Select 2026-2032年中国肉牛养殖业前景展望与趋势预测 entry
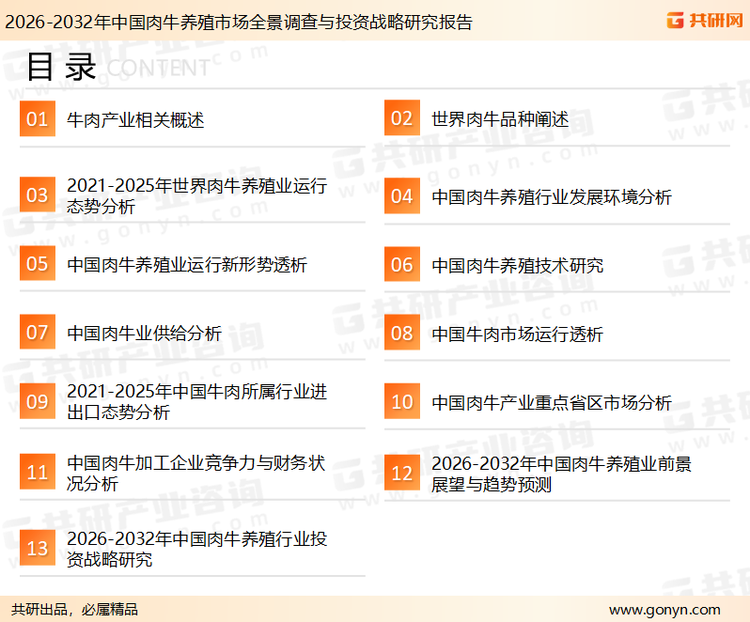Image resolution: width=750 pixels, height=622 pixels. click(x=562, y=474)
